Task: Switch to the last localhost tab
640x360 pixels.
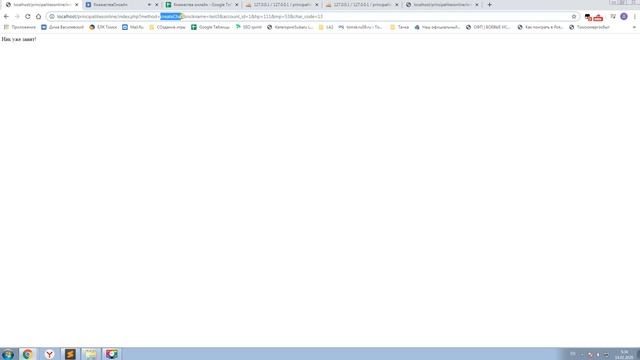Action: (x=442, y=4)
